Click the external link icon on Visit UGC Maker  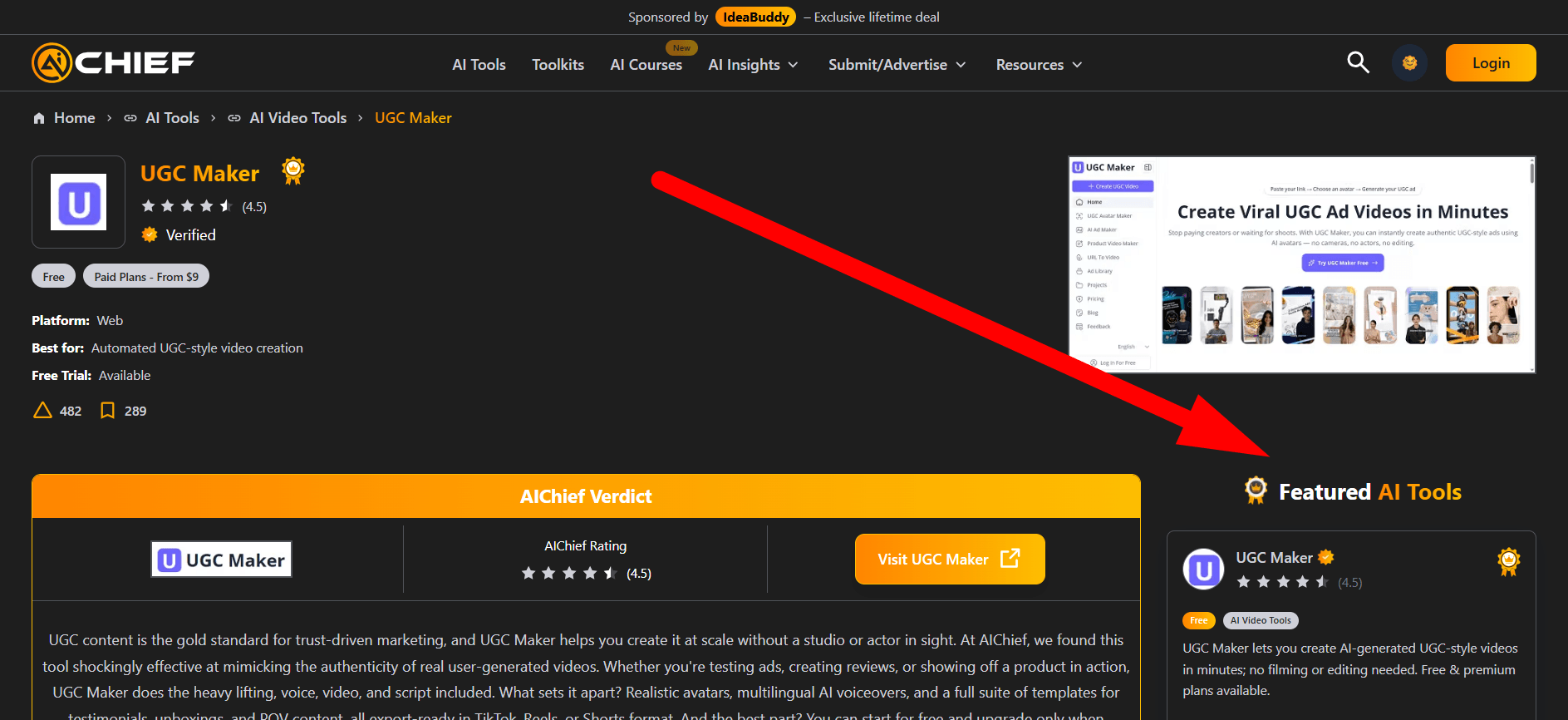pos(1010,559)
